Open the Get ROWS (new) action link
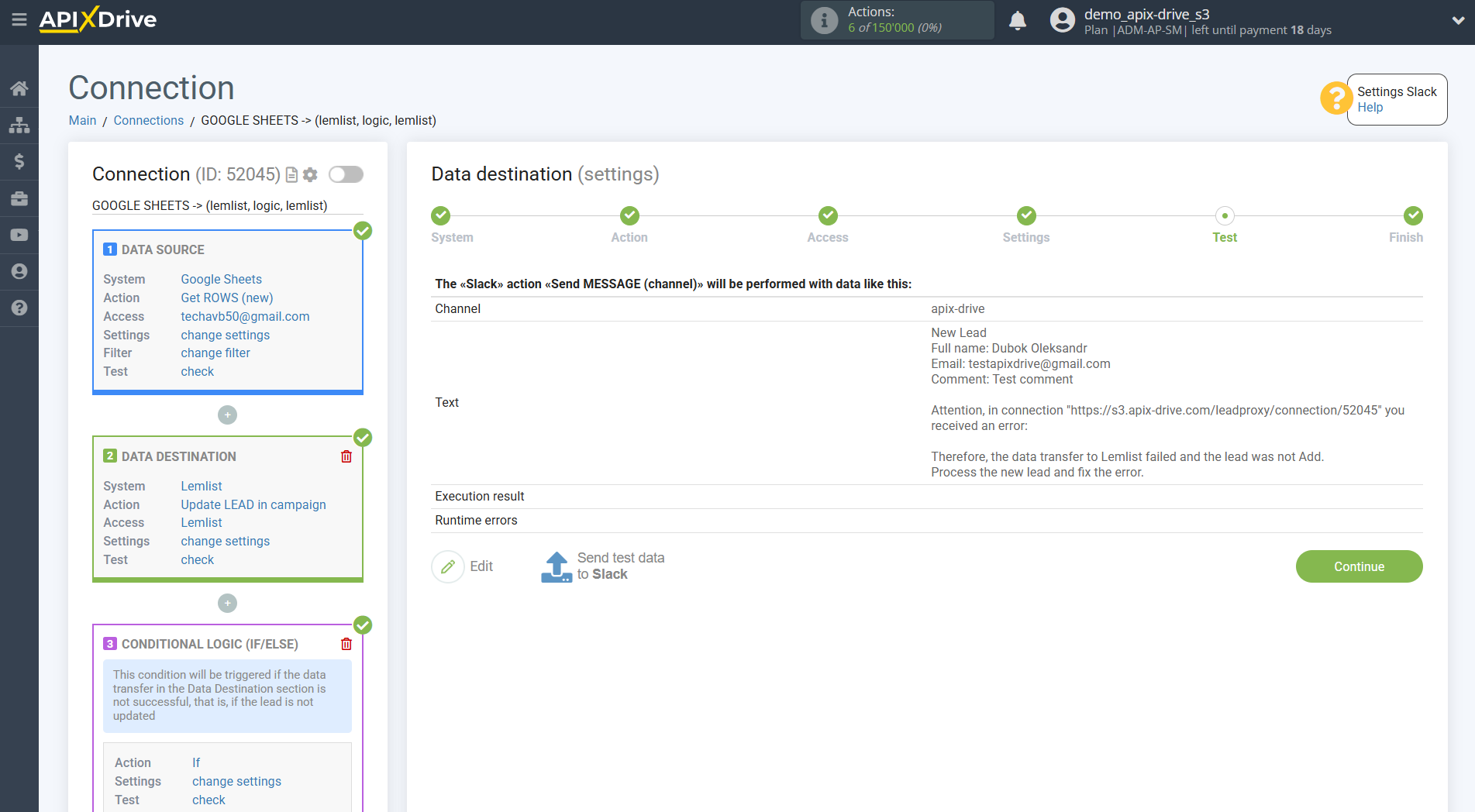The width and height of the screenshot is (1475, 812). [x=227, y=298]
